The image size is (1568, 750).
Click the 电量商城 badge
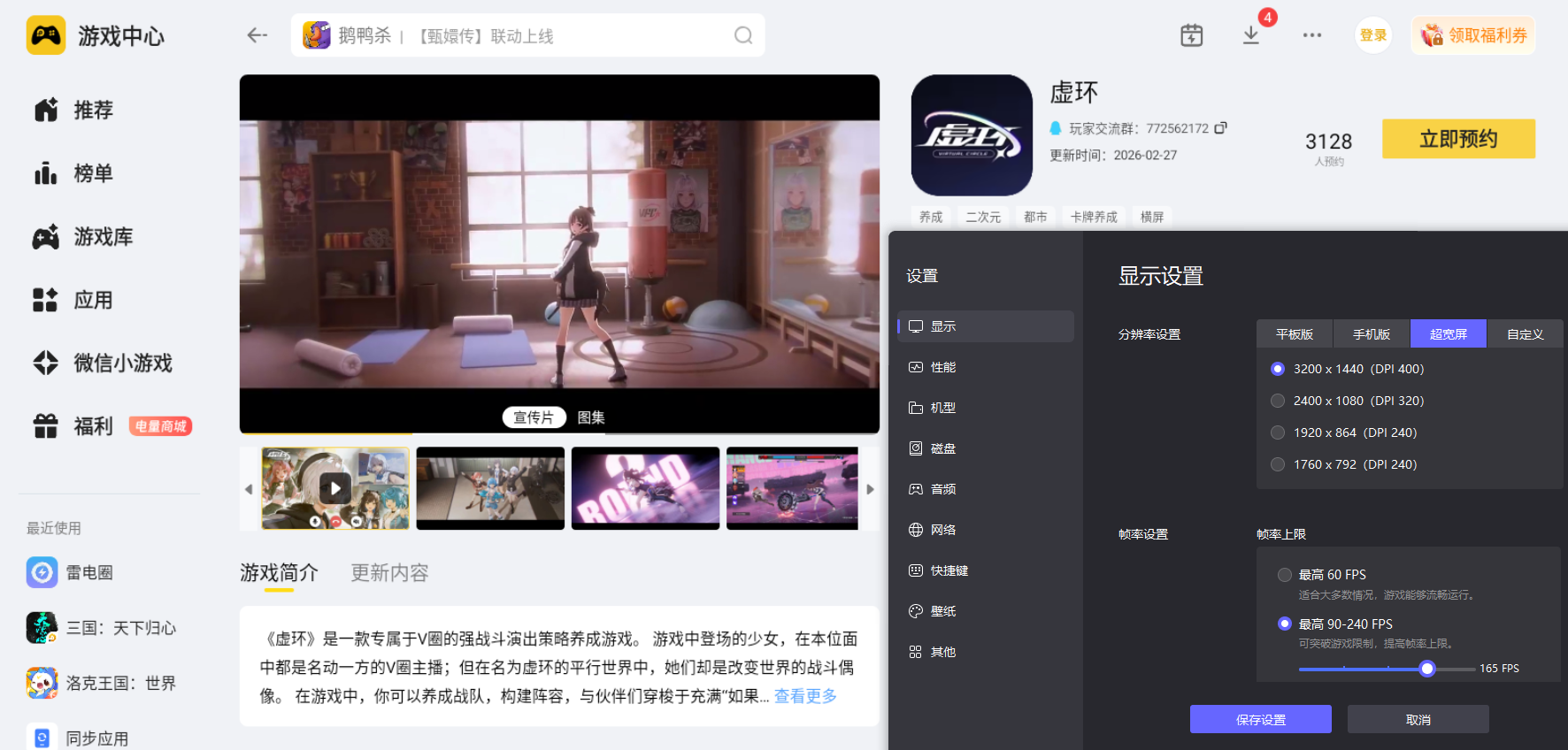tap(160, 426)
